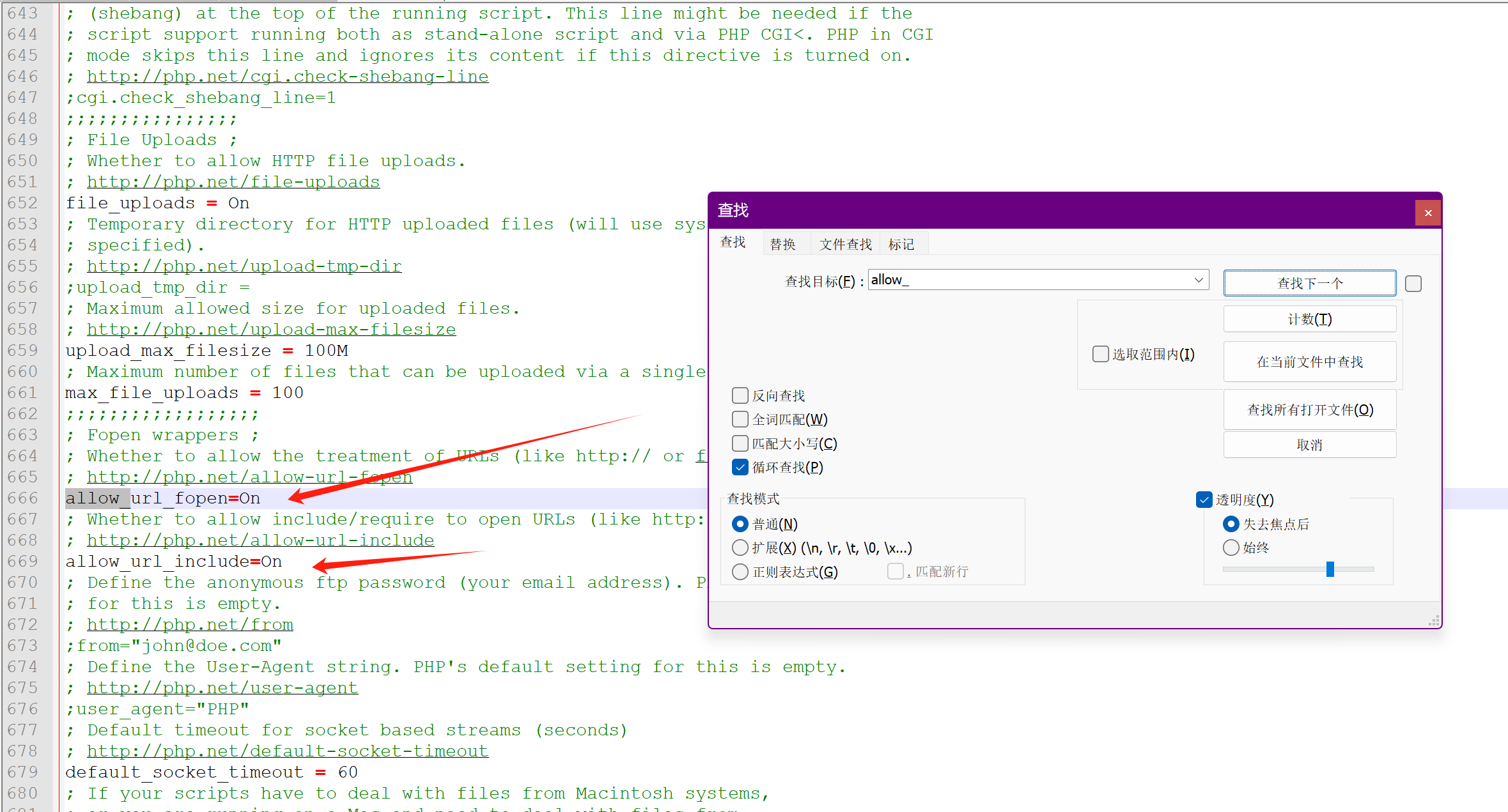Select 扩展 search mode radio

740,548
